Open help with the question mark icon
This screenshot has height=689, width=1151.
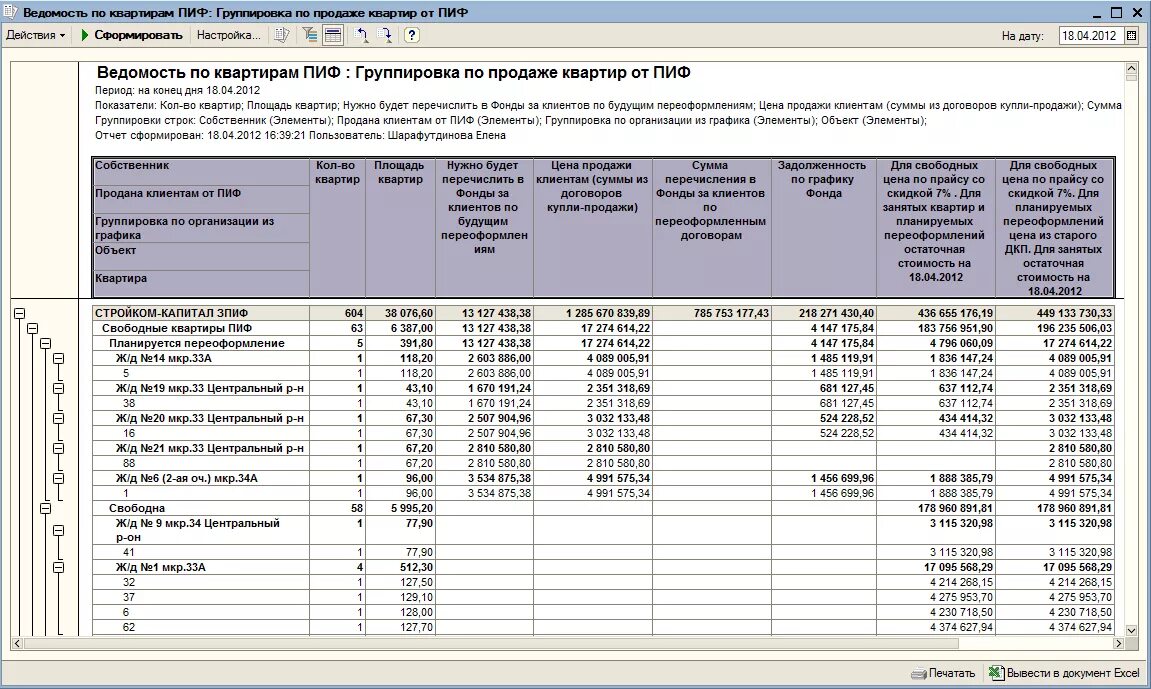pyautogui.click(x=412, y=34)
